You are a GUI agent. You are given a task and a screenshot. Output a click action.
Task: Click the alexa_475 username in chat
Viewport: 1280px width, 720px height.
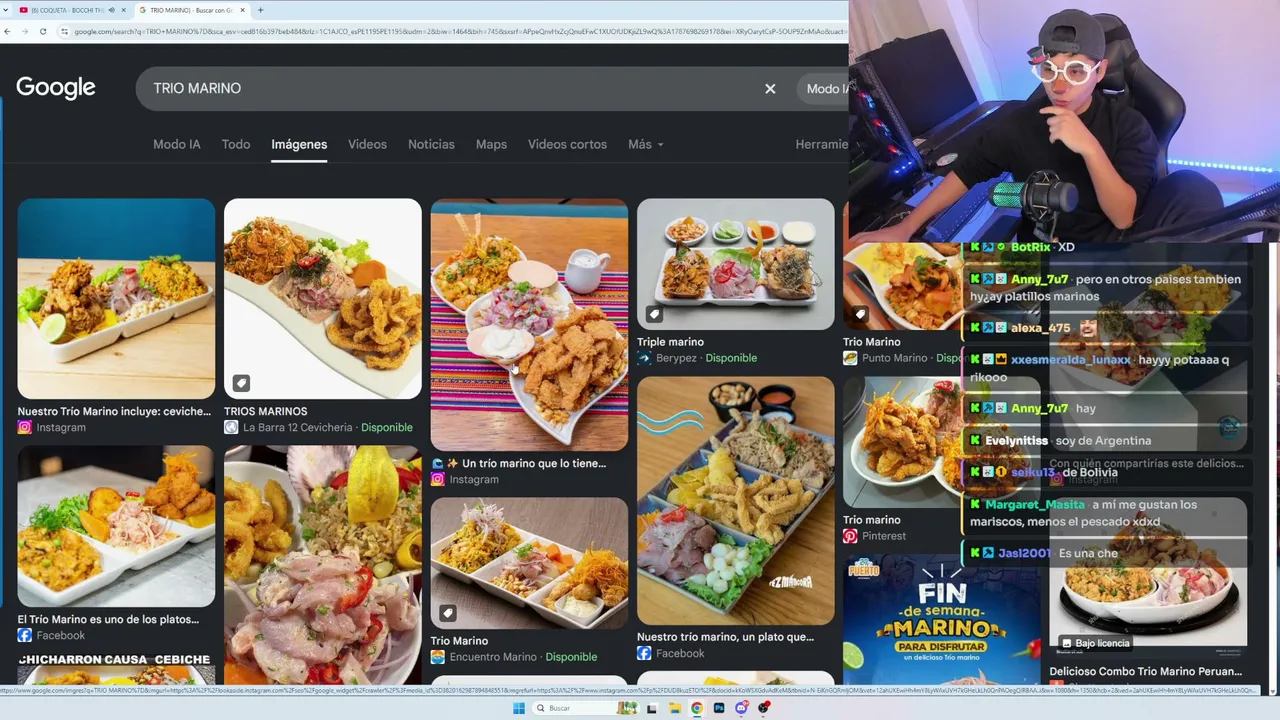coord(1040,328)
